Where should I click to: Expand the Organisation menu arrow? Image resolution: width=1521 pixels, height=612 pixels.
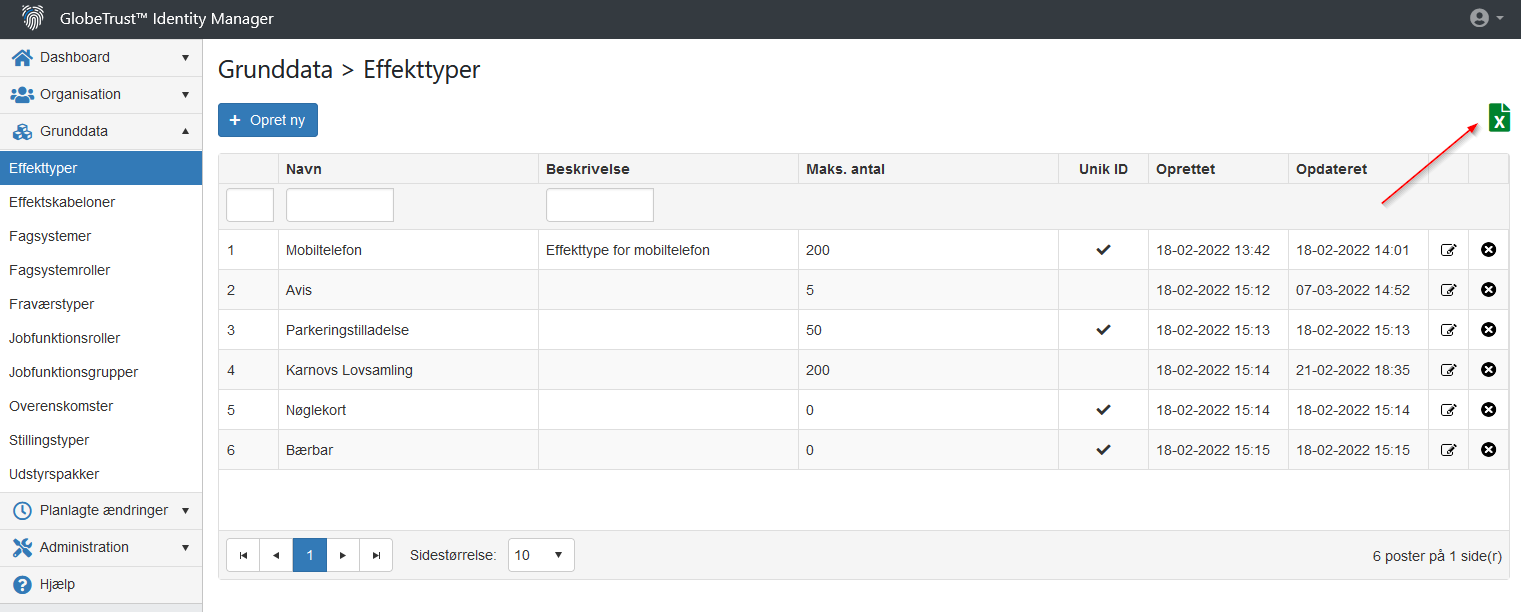(185, 94)
